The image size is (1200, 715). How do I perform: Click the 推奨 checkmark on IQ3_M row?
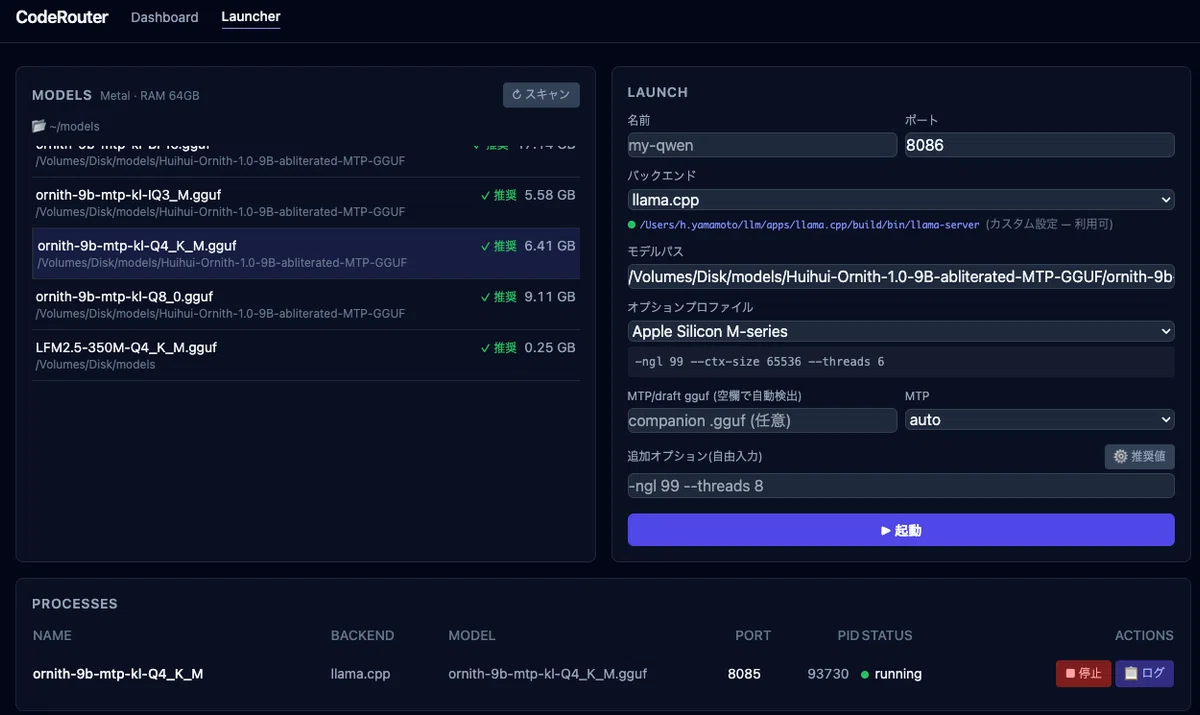tap(498, 196)
